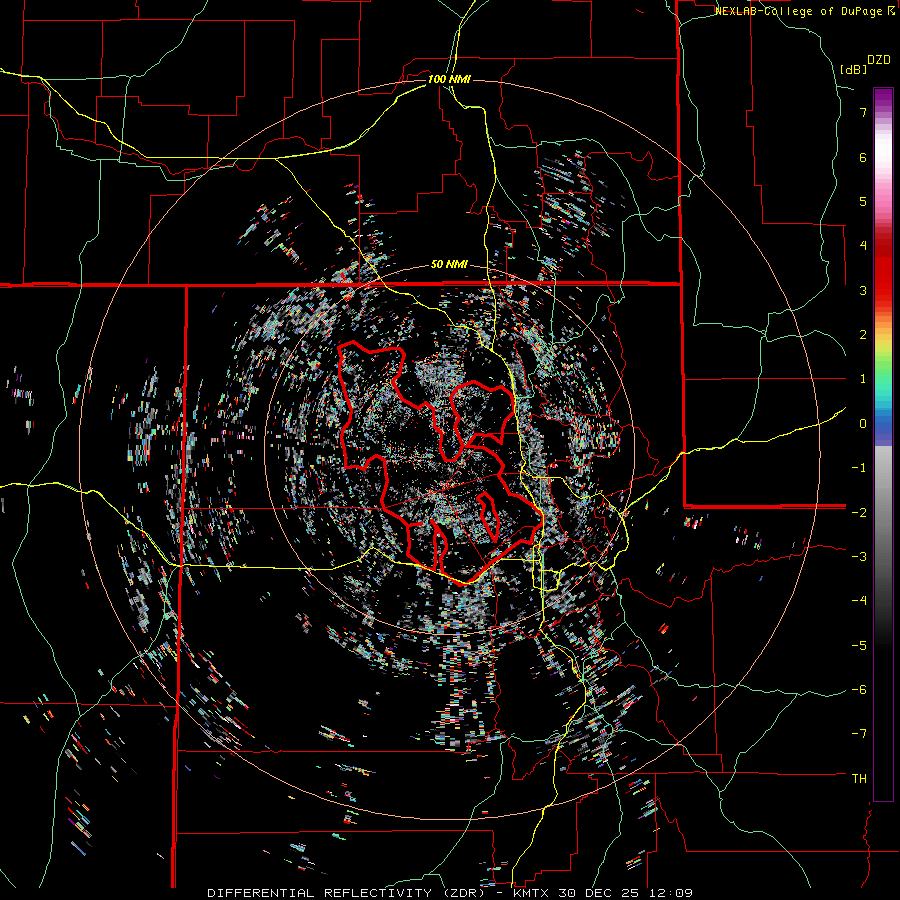Click the 3 value on color scale
The height and width of the screenshot is (900, 900).
pos(863,290)
